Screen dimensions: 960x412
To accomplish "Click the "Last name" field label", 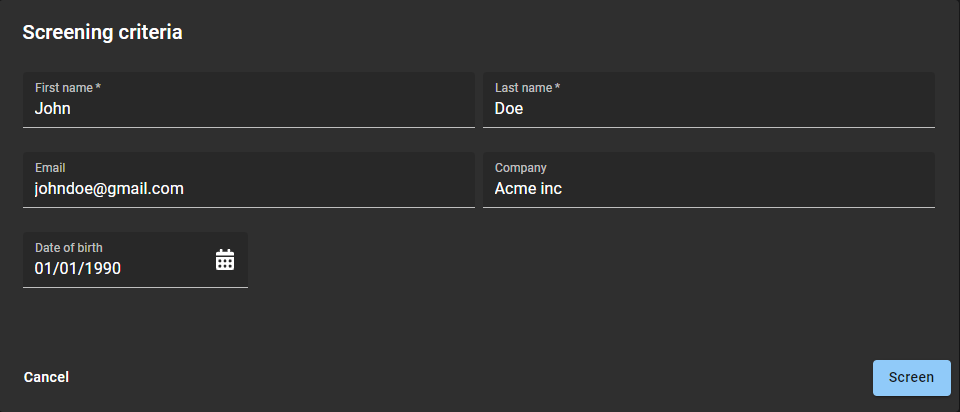I will click(523, 88).
